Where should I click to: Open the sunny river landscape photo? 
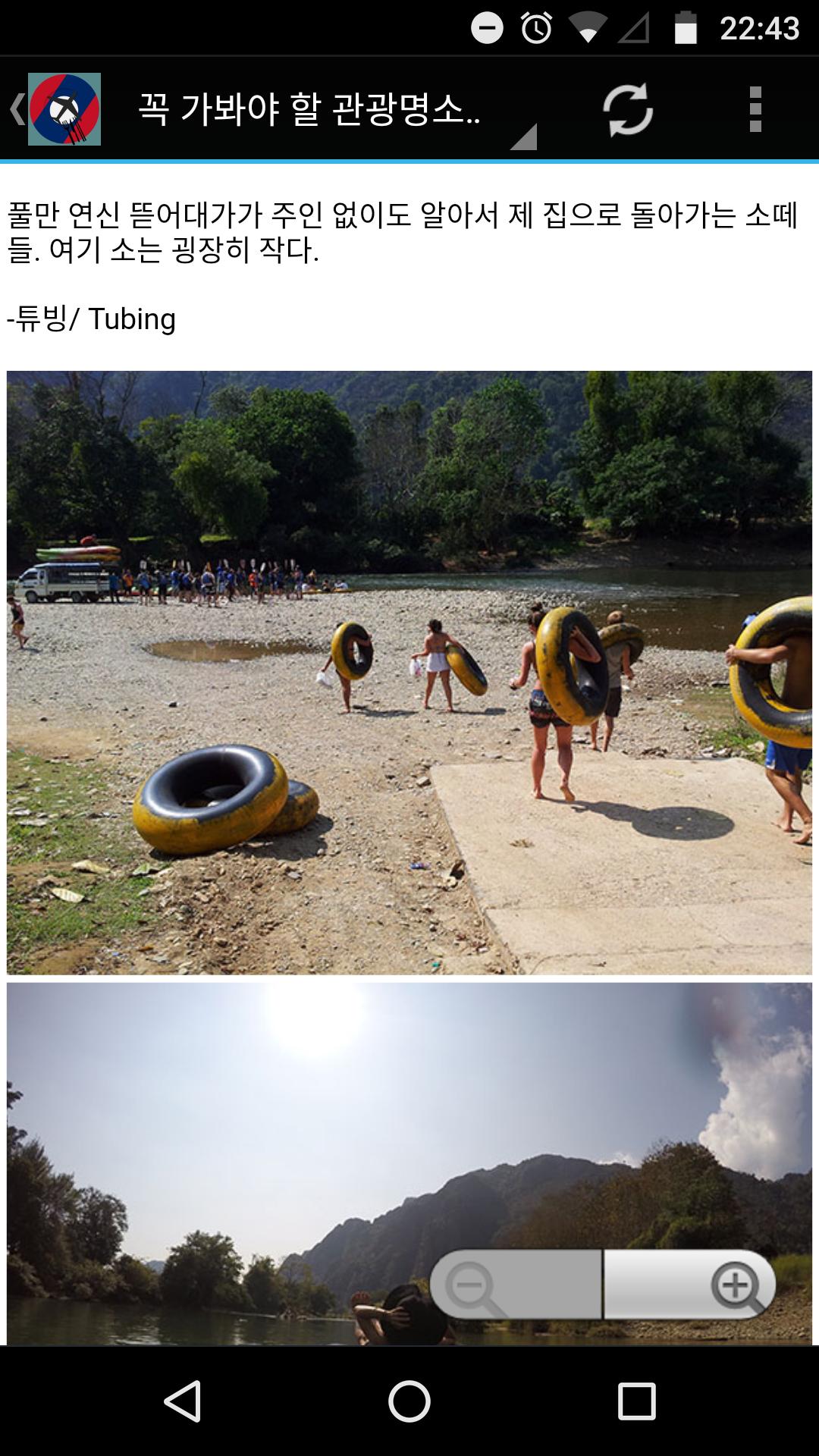[409, 1164]
